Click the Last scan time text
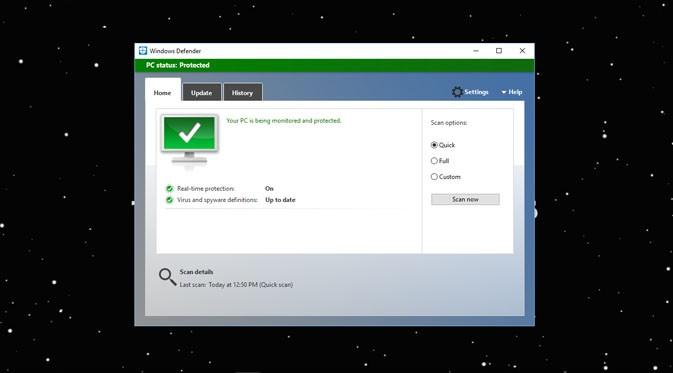This screenshot has height=373, width=673. coord(236,285)
